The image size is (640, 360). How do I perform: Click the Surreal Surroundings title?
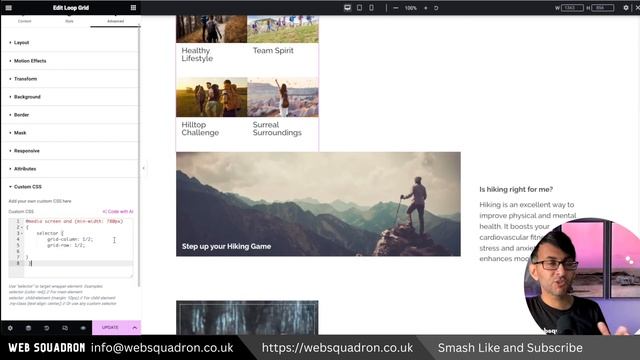[x=277, y=129]
